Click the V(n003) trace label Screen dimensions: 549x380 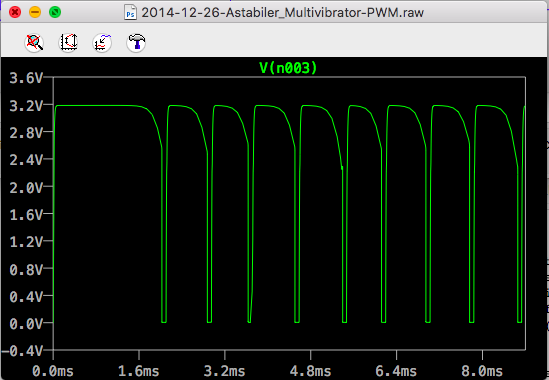(x=288, y=68)
